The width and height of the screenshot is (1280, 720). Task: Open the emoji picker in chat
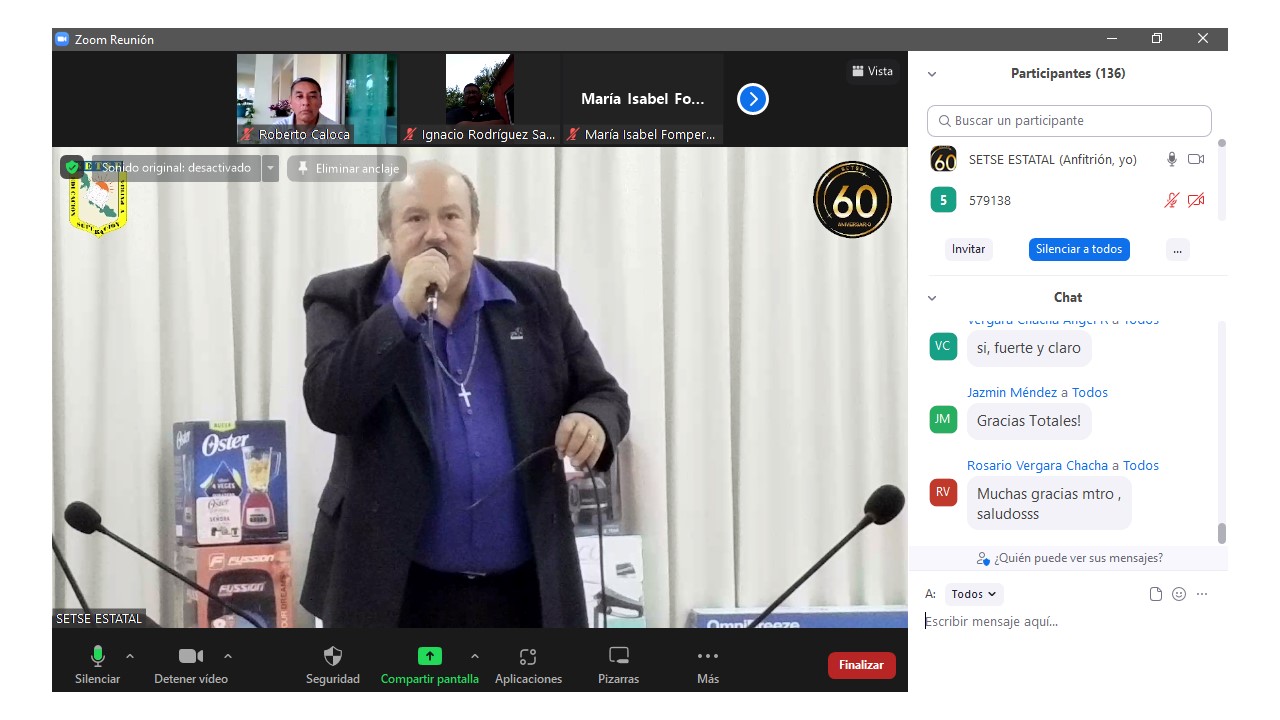[x=1179, y=594]
